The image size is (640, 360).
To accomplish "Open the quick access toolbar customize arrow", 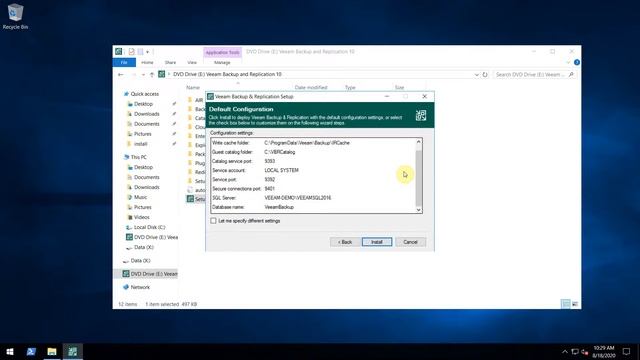I will coord(147,52).
